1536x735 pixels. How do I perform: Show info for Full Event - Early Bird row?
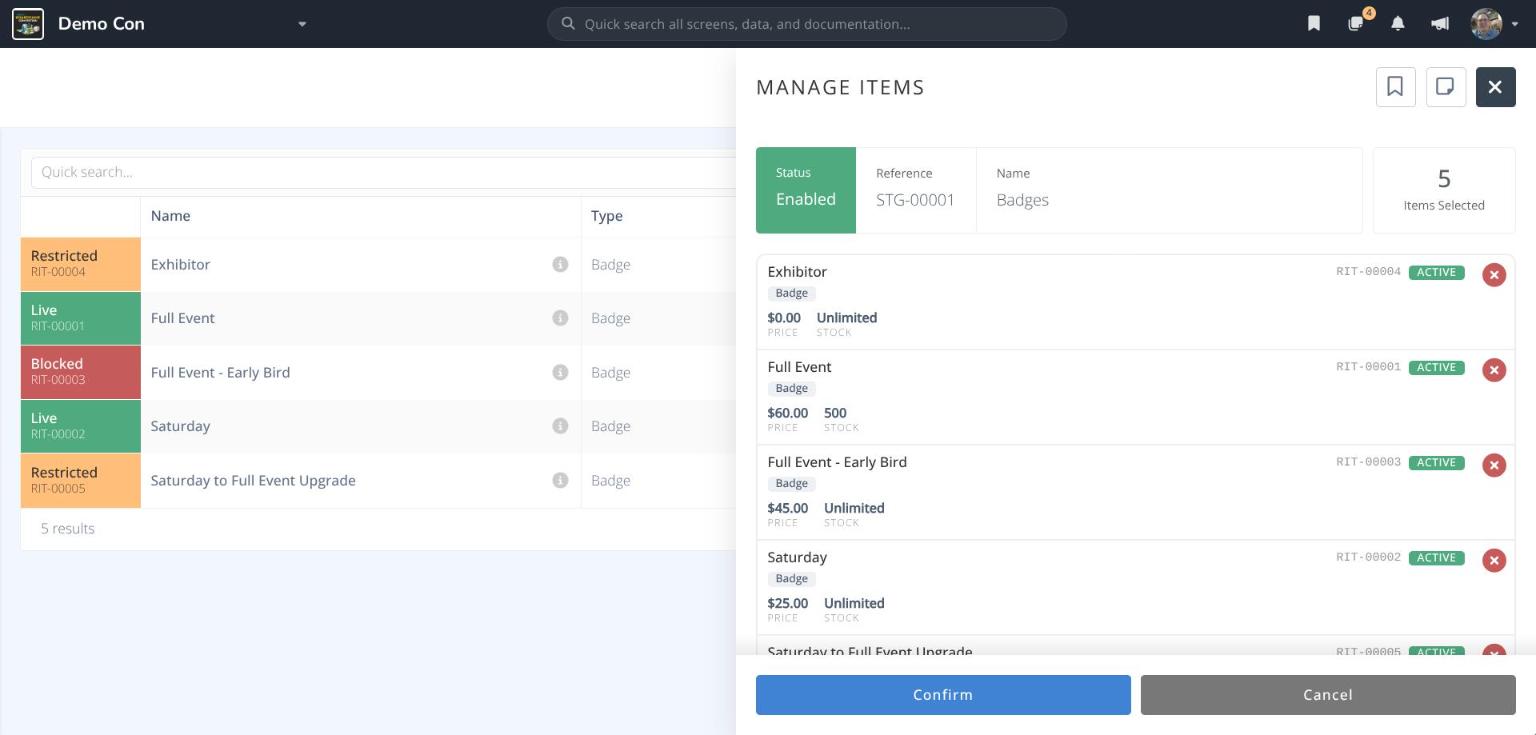560,372
